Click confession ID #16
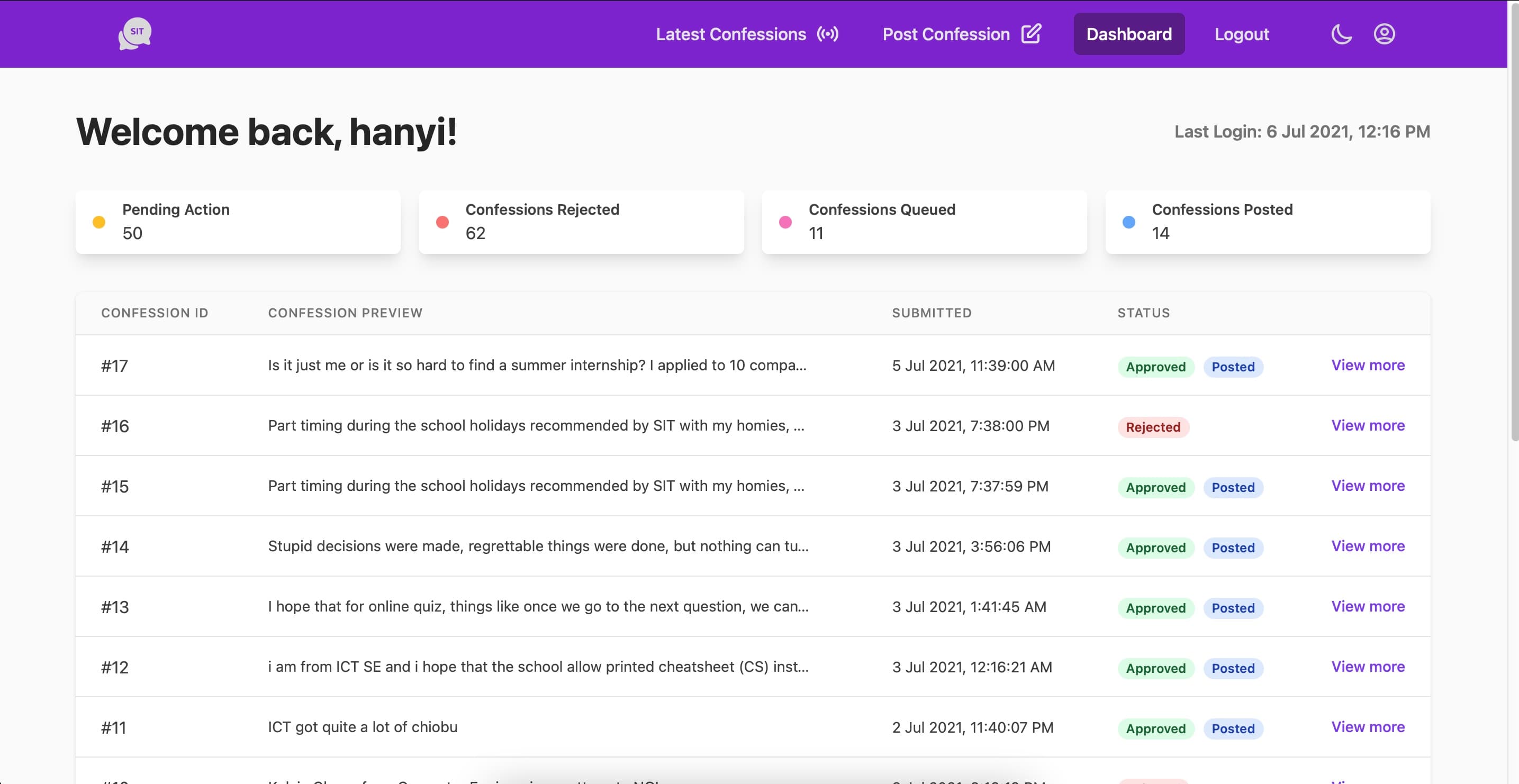Screen dimensions: 1519x784 (114, 426)
